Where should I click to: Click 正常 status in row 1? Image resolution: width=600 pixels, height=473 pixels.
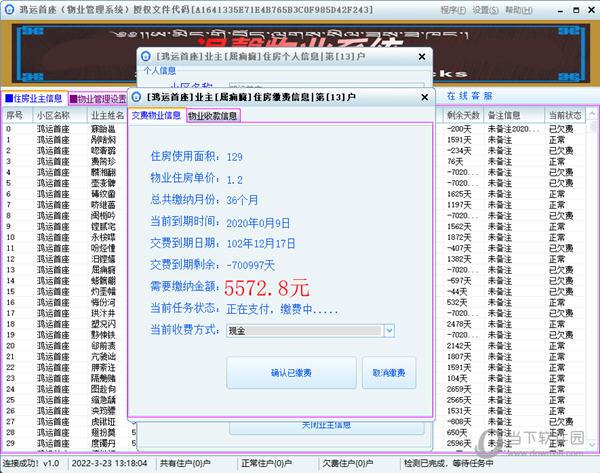pos(557,140)
